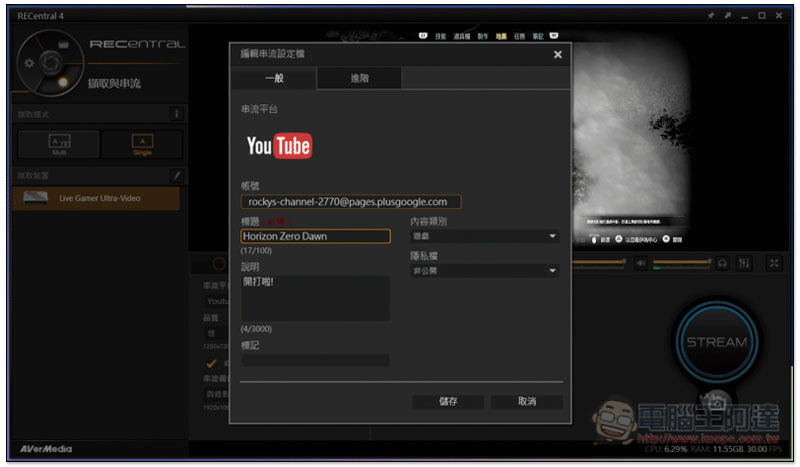Open the audio mixer icon
The width and height of the screenshot is (800, 467).
click(x=744, y=263)
